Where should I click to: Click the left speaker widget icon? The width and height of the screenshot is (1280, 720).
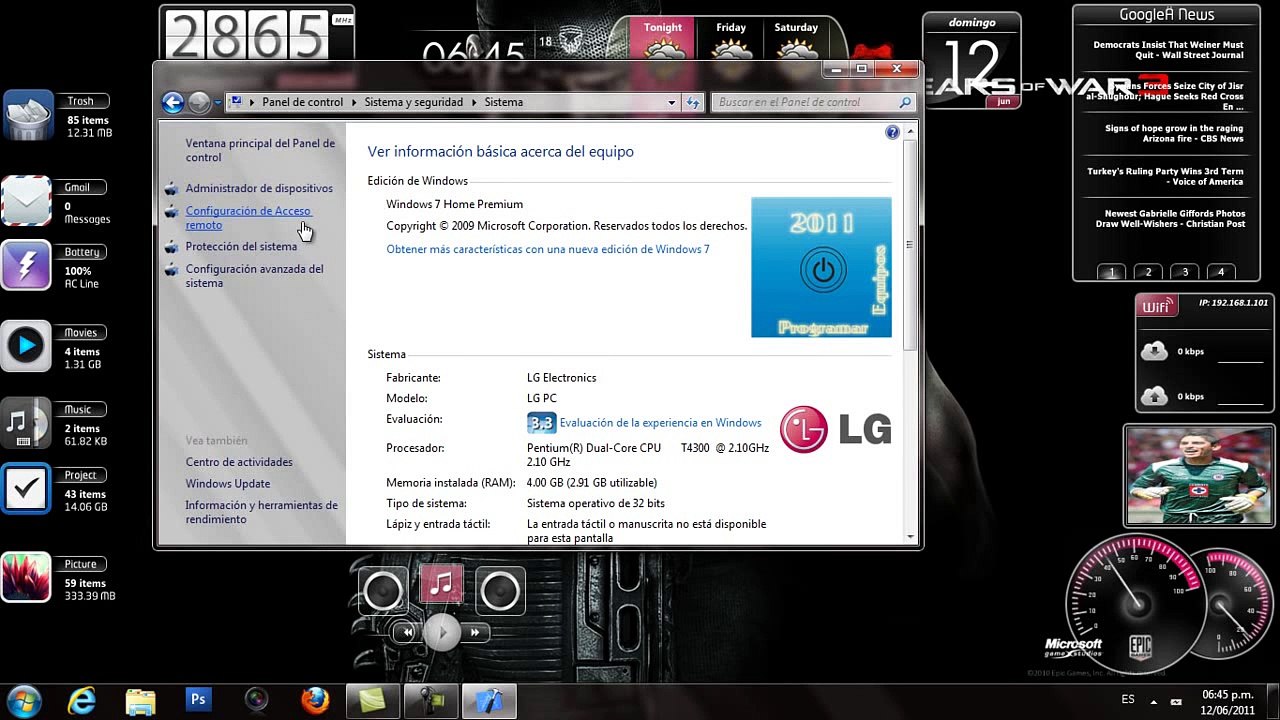[x=383, y=591]
